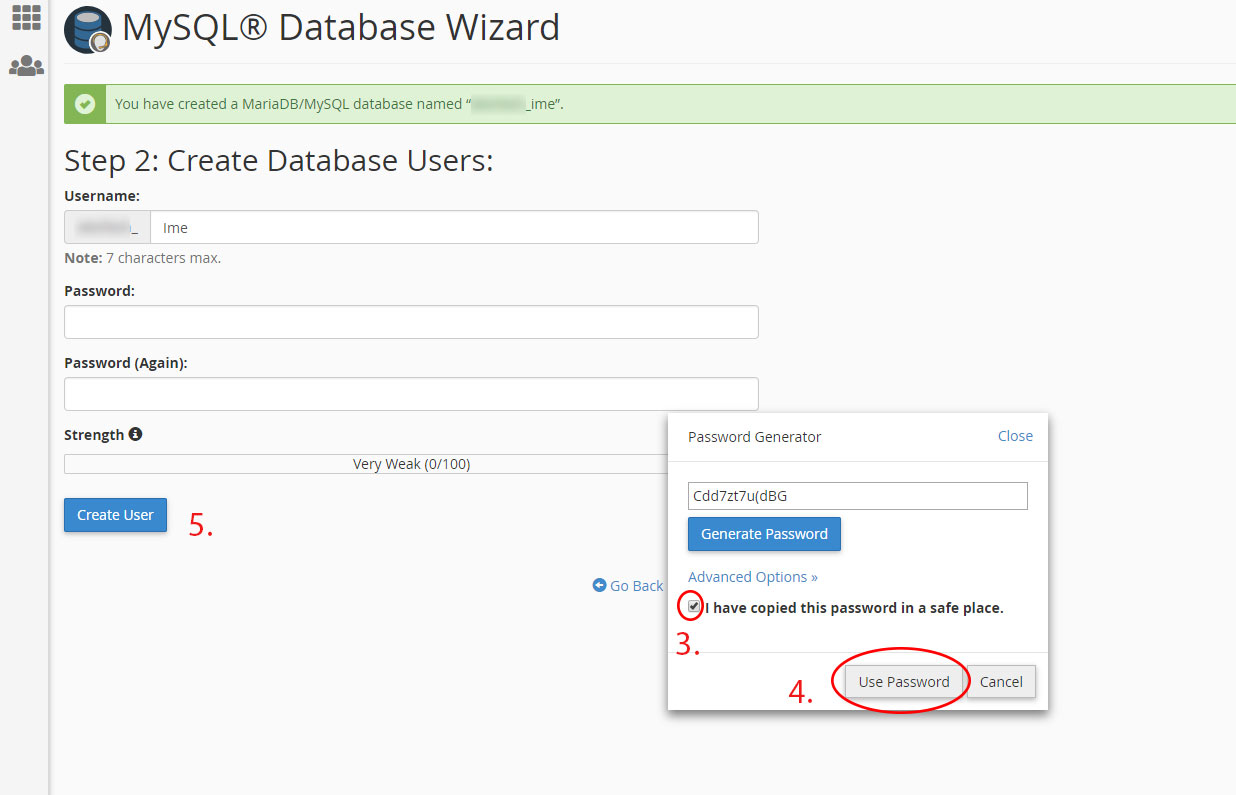
Task: Click the Use Password button
Action: tap(904, 682)
